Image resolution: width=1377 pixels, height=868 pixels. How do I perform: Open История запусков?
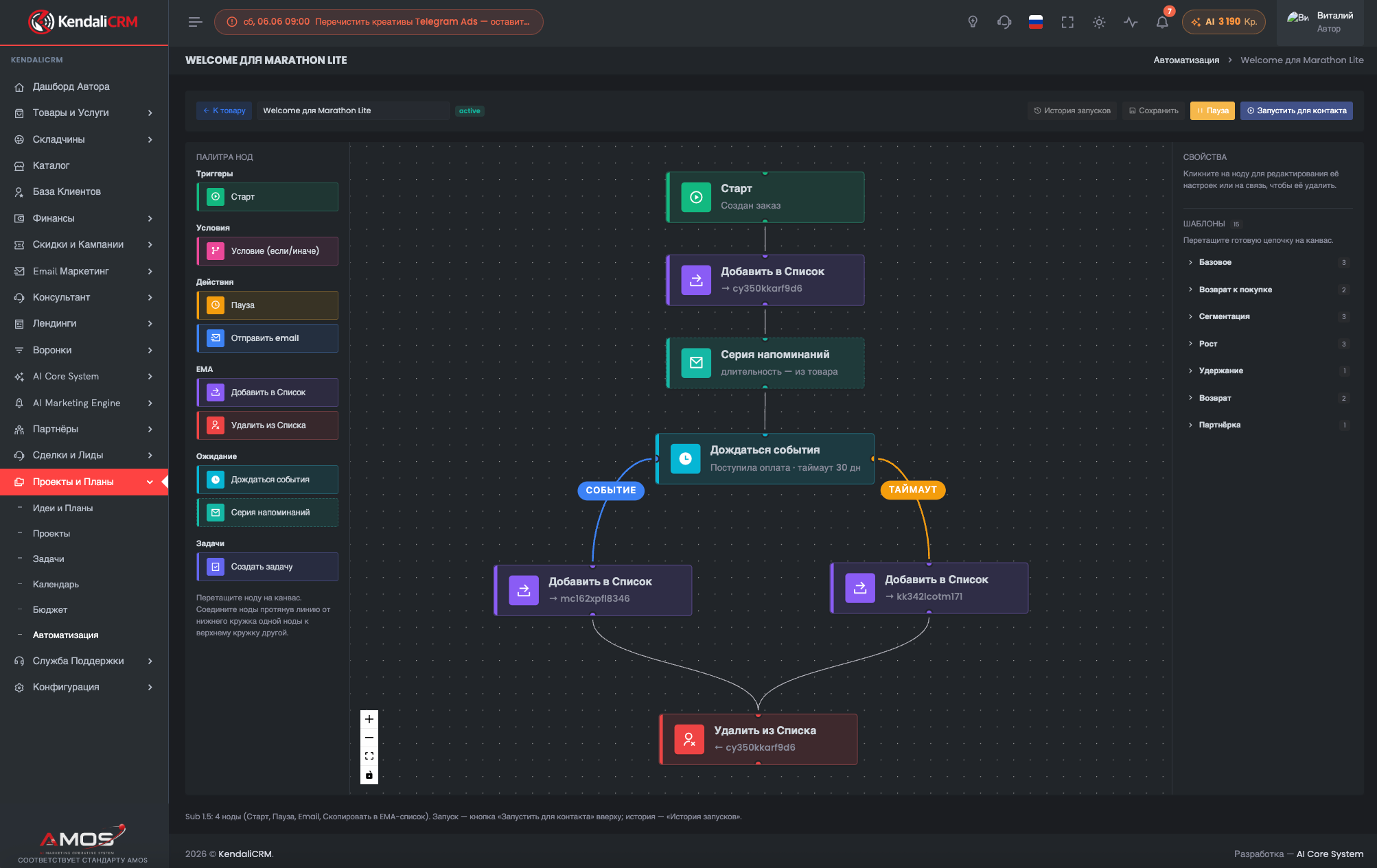(1072, 110)
